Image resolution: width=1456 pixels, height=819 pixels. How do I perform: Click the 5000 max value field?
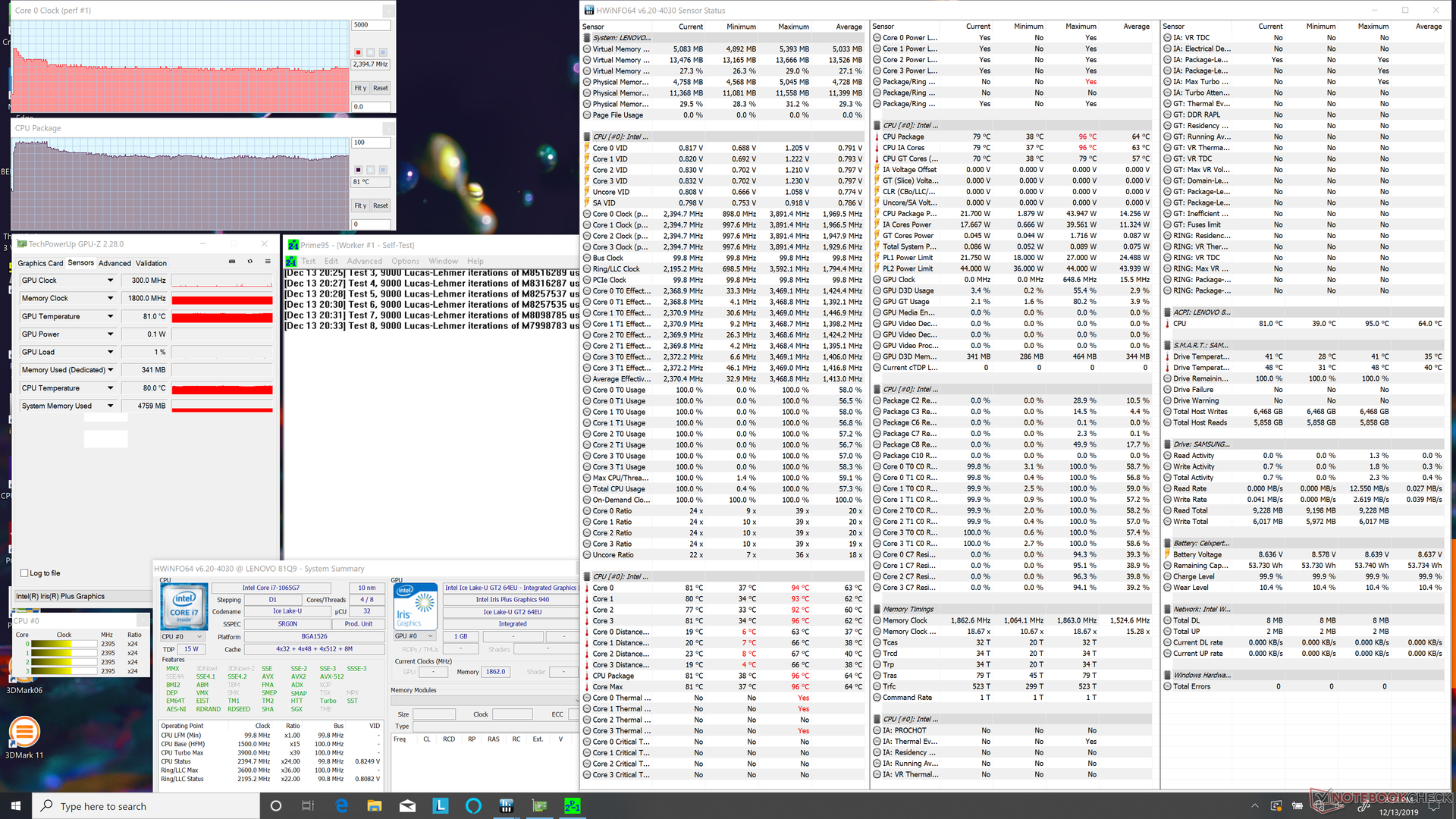point(371,25)
